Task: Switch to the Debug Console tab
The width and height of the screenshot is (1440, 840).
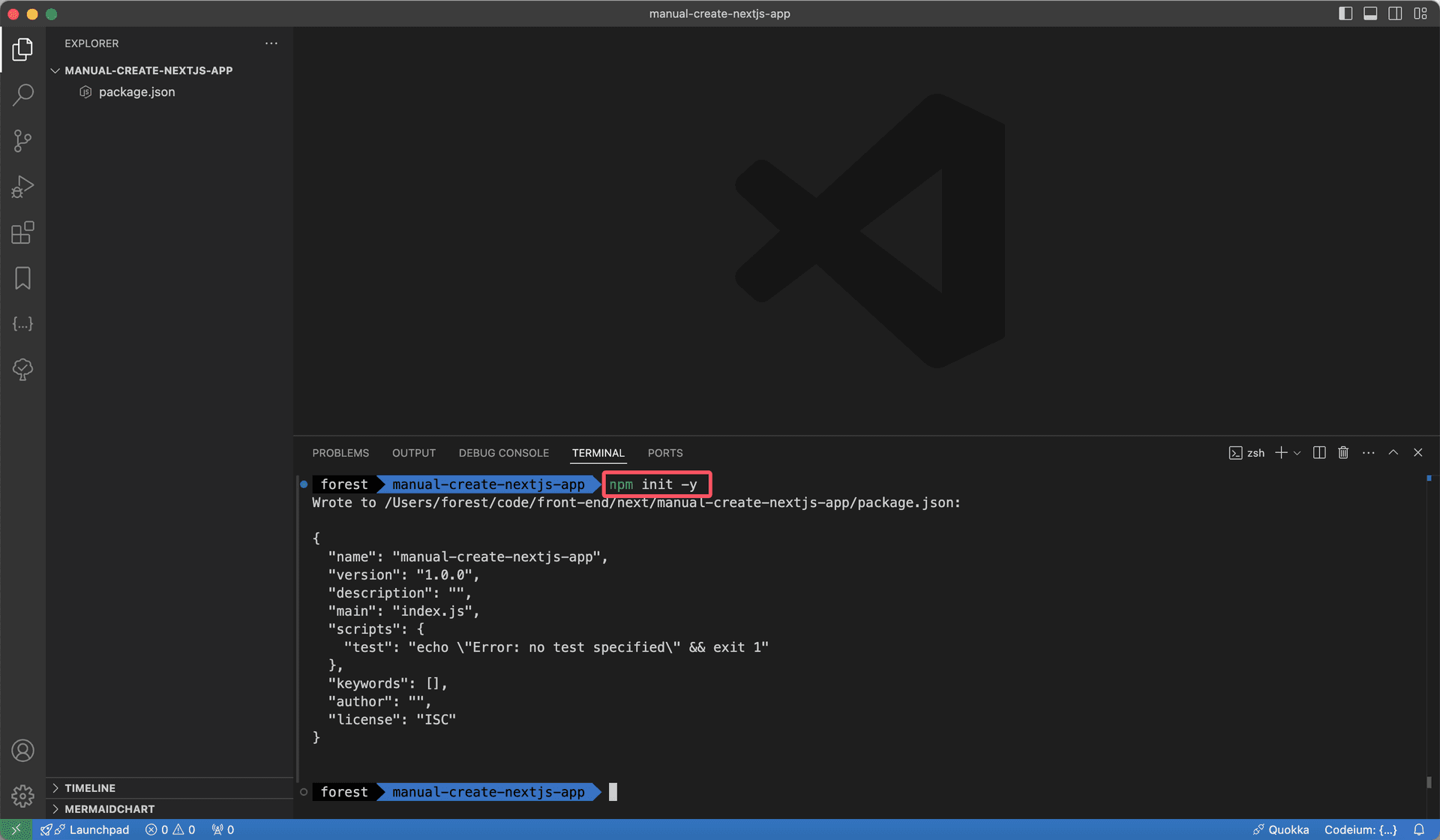Action: click(504, 453)
